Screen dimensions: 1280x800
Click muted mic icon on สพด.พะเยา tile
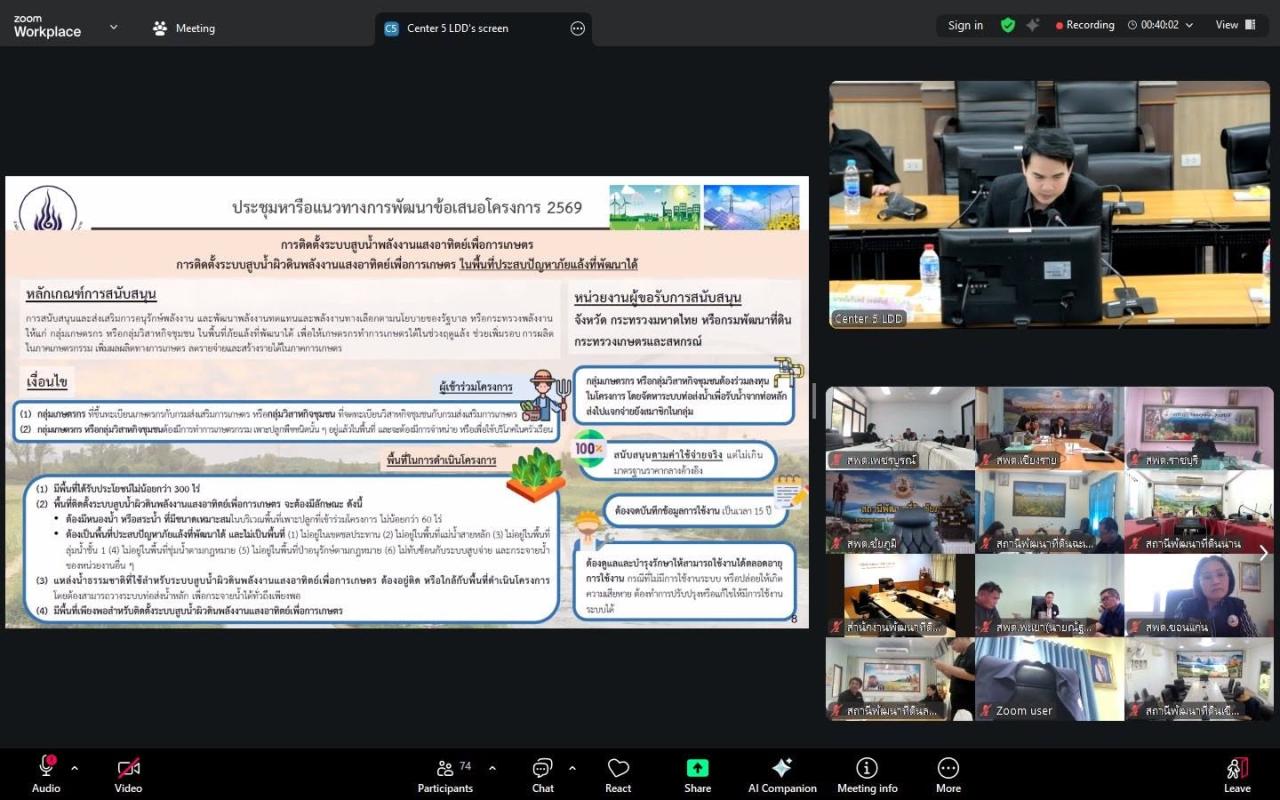click(986, 627)
